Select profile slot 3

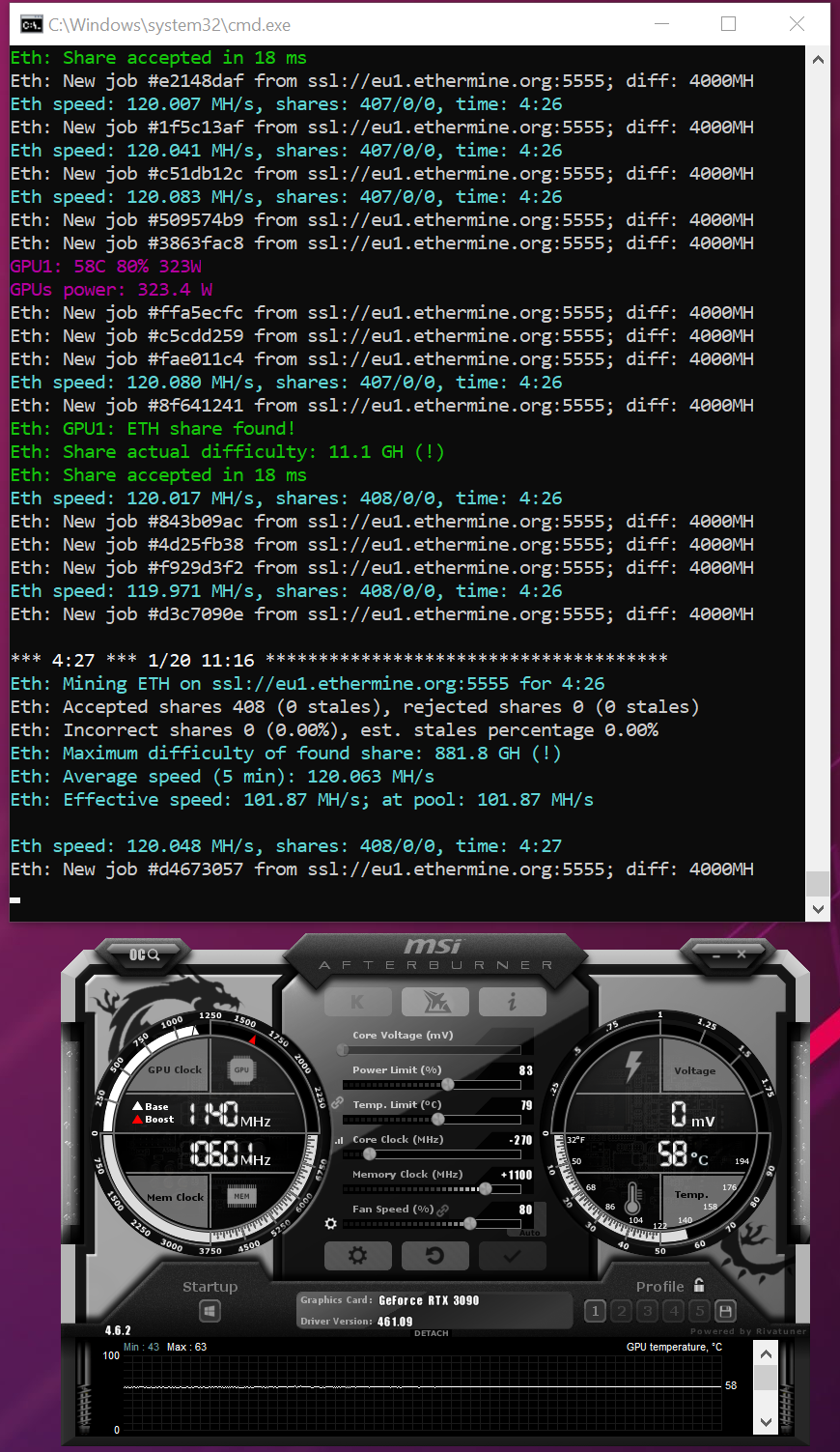coord(648,1311)
